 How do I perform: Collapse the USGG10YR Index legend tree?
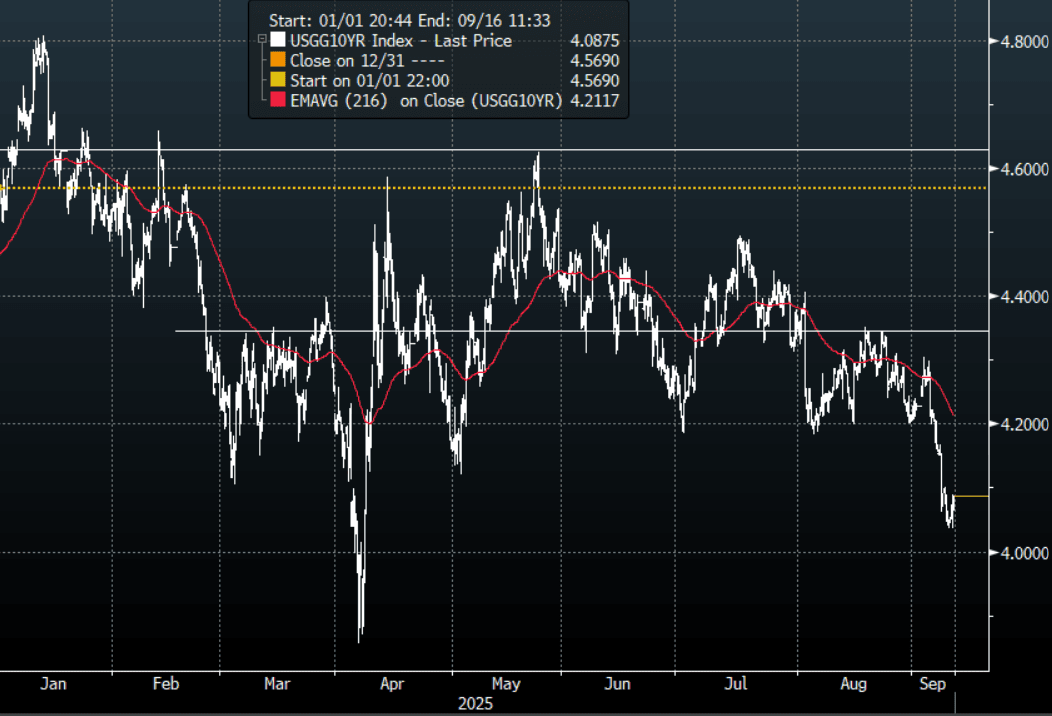tap(261, 41)
